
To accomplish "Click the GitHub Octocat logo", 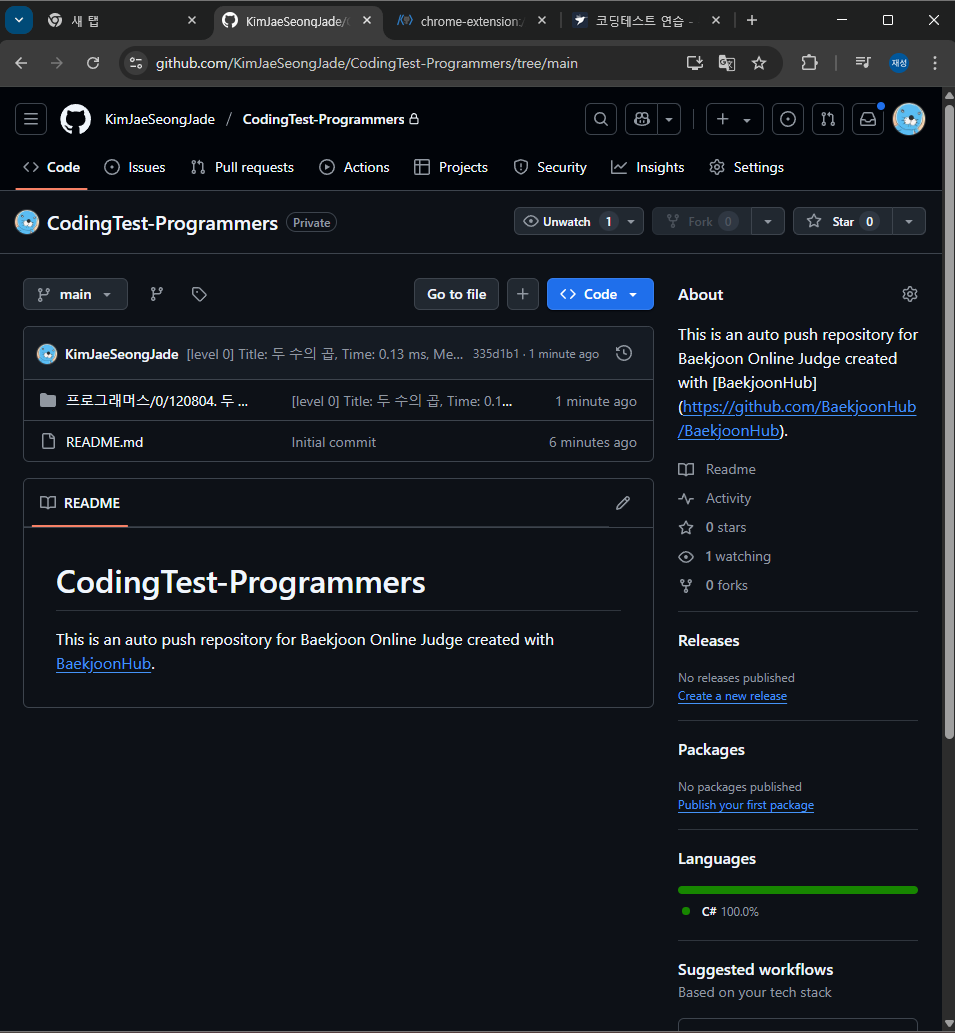I will pos(76,119).
